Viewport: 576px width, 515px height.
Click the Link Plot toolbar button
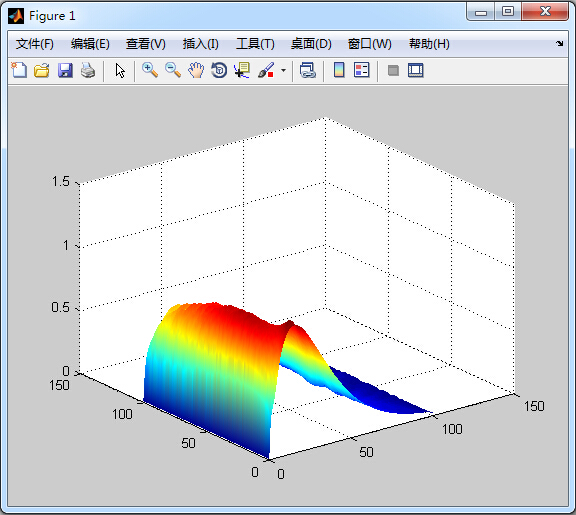click(x=308, y=70)
